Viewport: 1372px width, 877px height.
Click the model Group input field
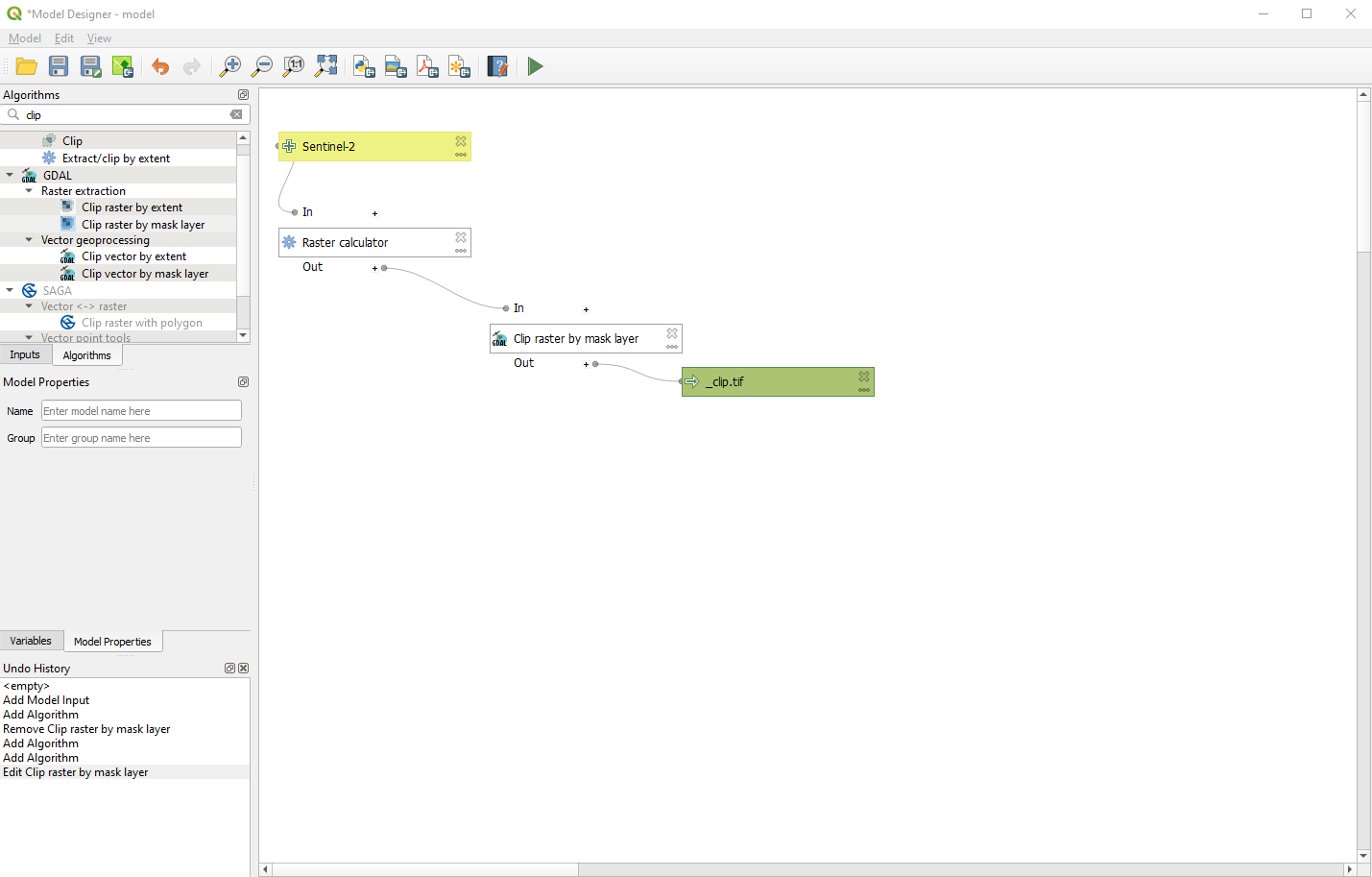(x=141, y=438)
